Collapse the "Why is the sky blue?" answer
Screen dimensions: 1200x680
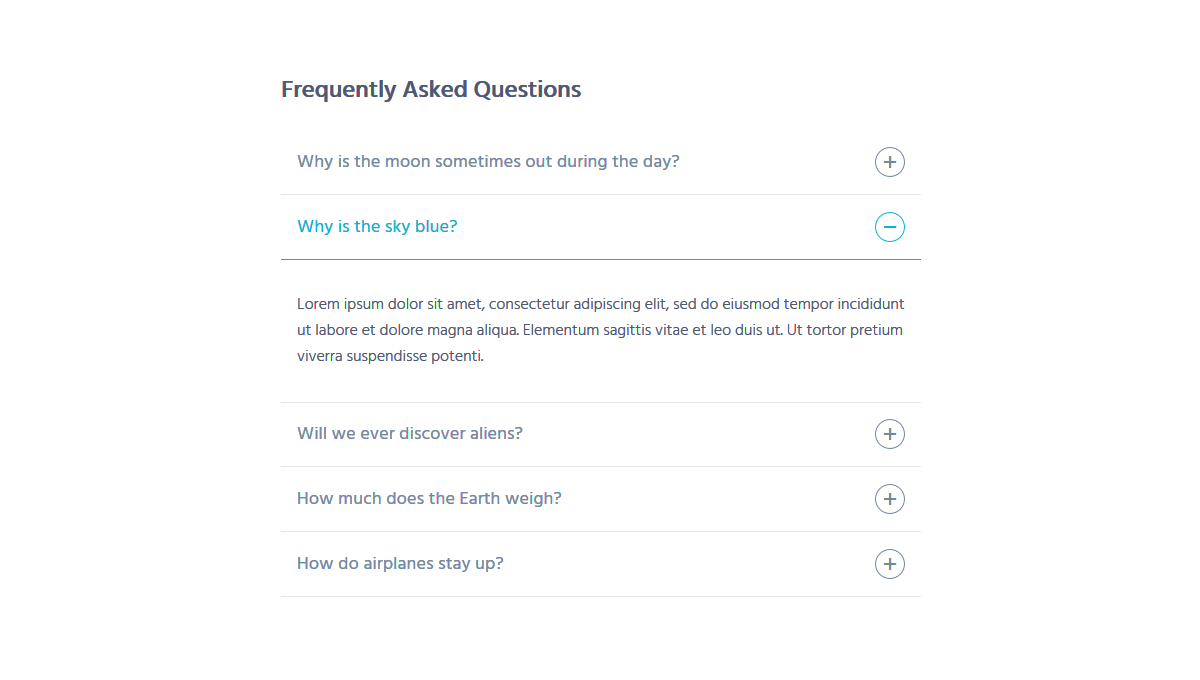(x=889, y=227)
